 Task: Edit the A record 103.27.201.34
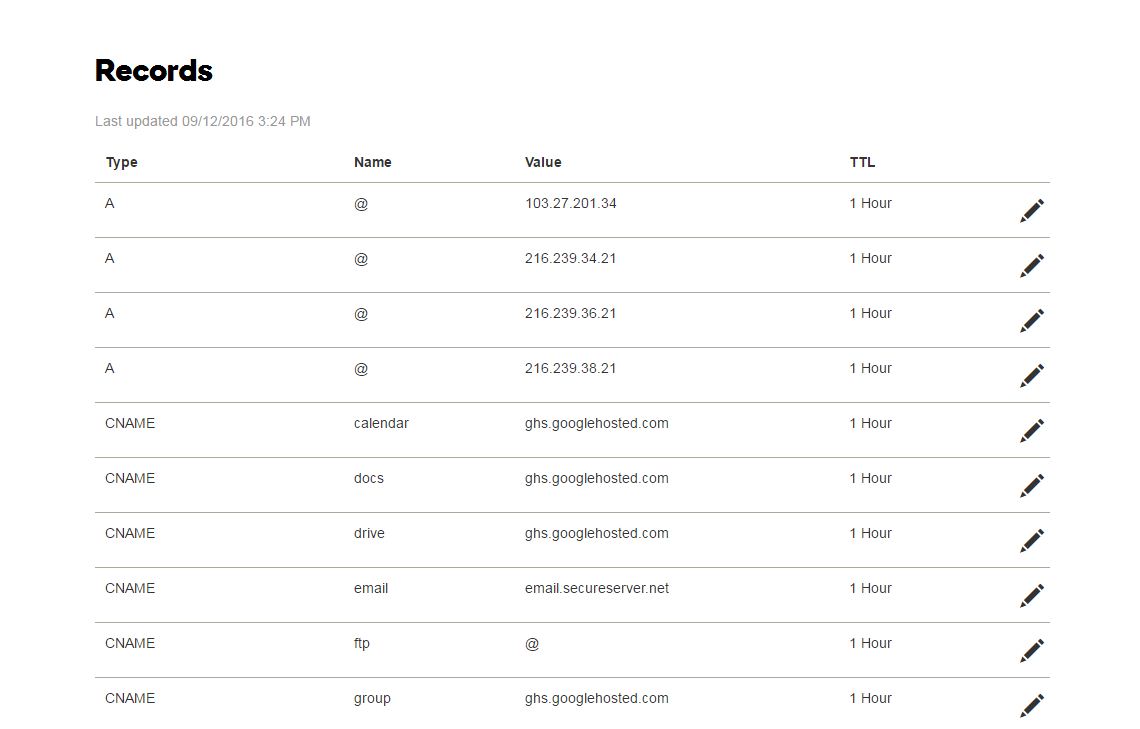1032,211
